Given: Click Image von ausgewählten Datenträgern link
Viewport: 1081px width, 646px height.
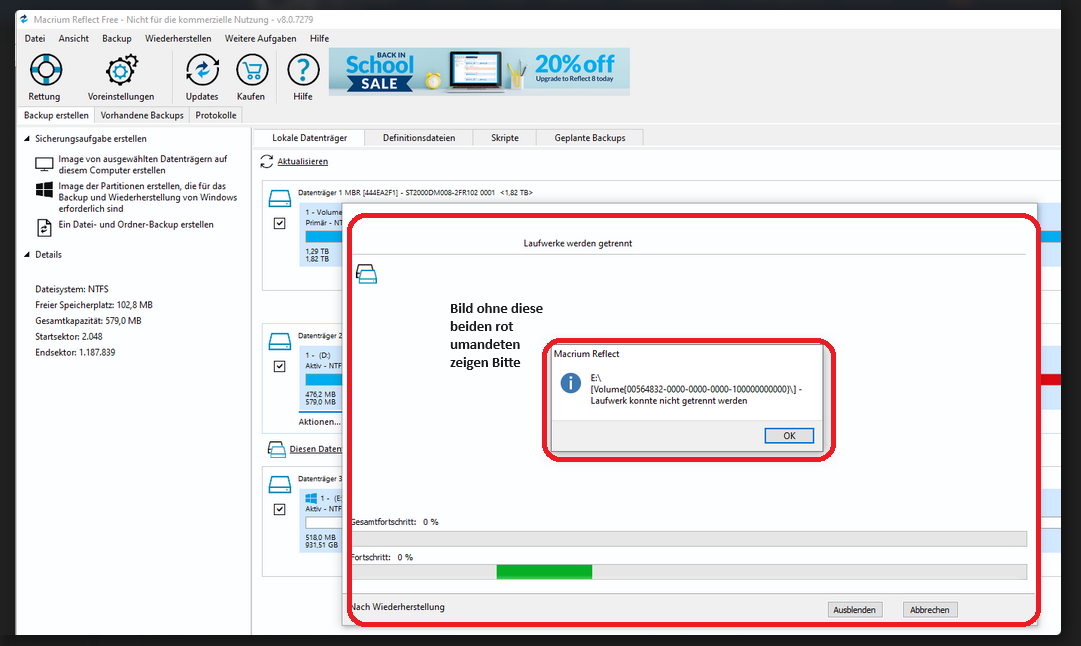Looking at the screenshot, I should pos(143,165).
